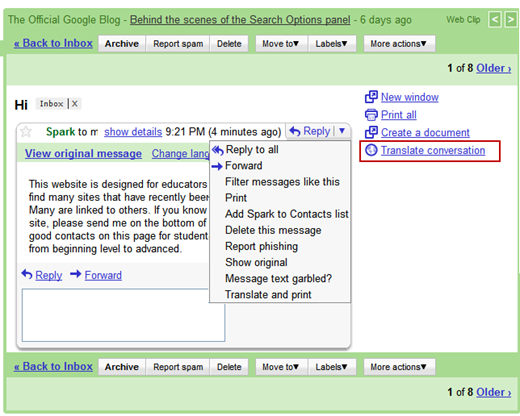The image size is (520, 416).
Task: Click the Reply button in message header
Action: (x=310, y=131)
